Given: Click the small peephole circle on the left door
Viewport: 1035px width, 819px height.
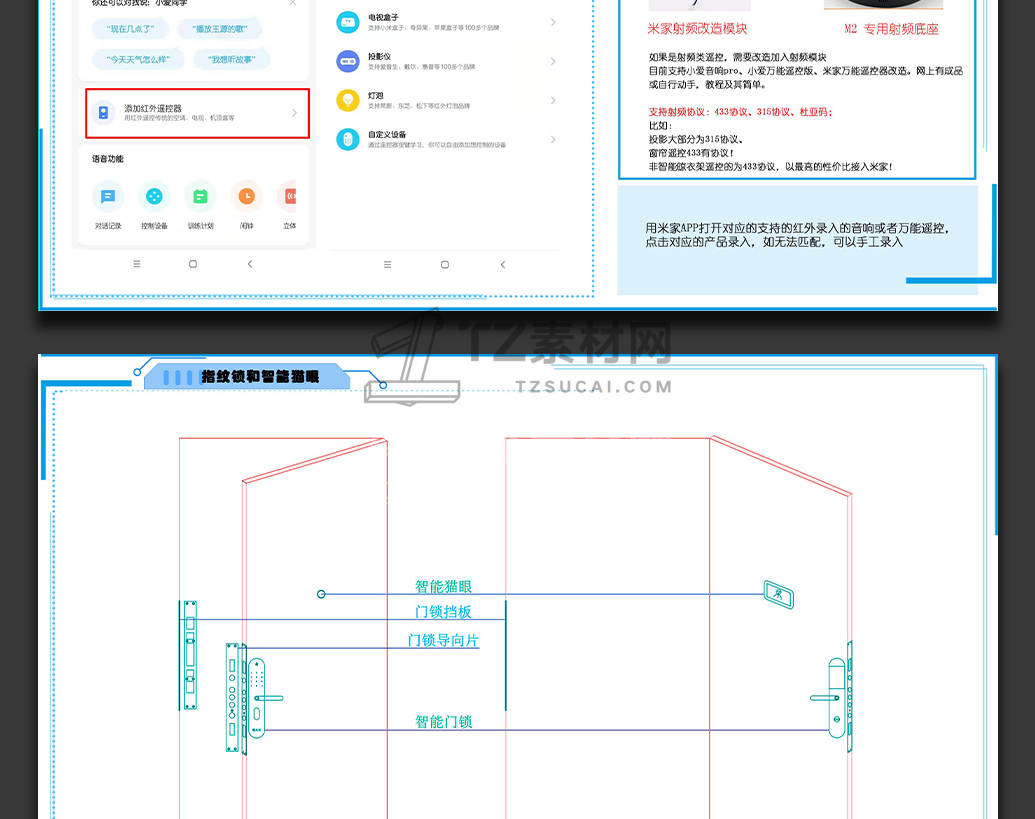Looking at the screenshot, I should click(x=321, y=595).
